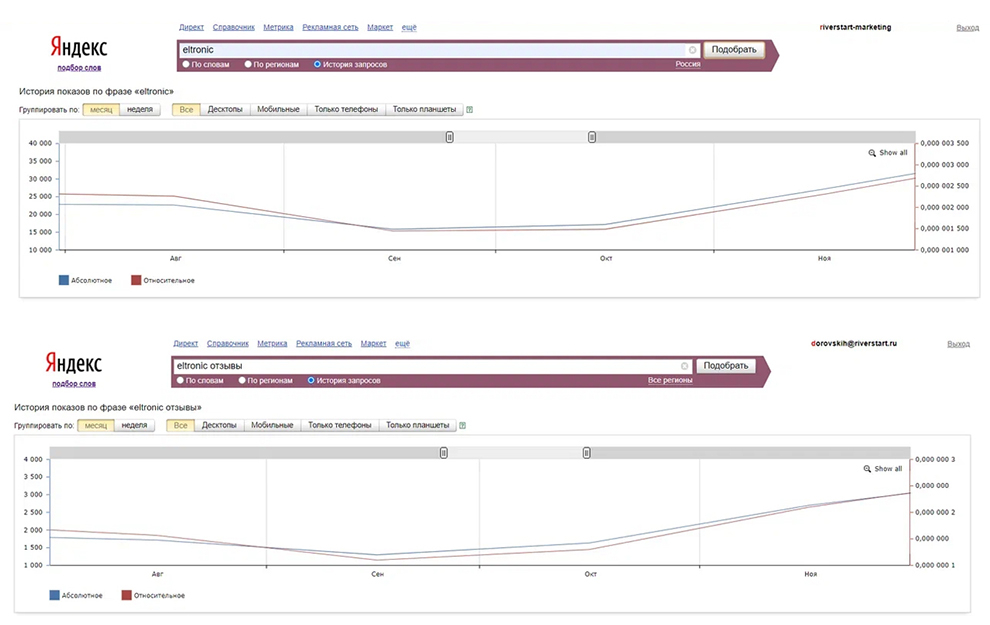Grab right range handle on top chart slider

click(x=592, y=137)
